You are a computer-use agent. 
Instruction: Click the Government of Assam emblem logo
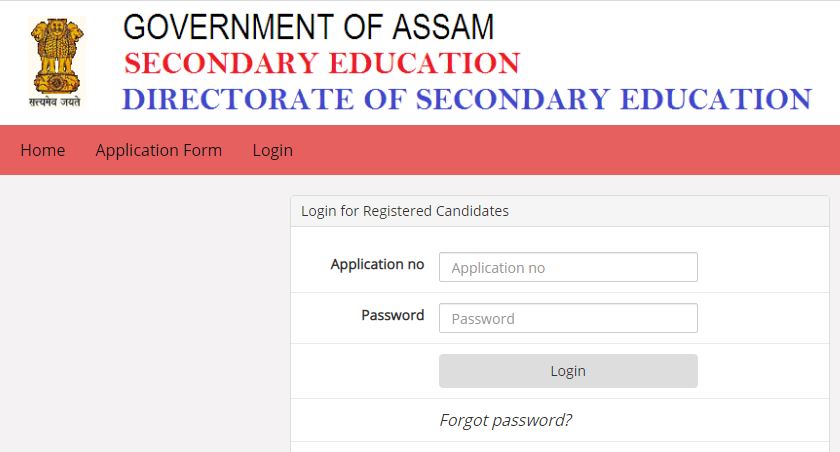[x=56, y=53]
